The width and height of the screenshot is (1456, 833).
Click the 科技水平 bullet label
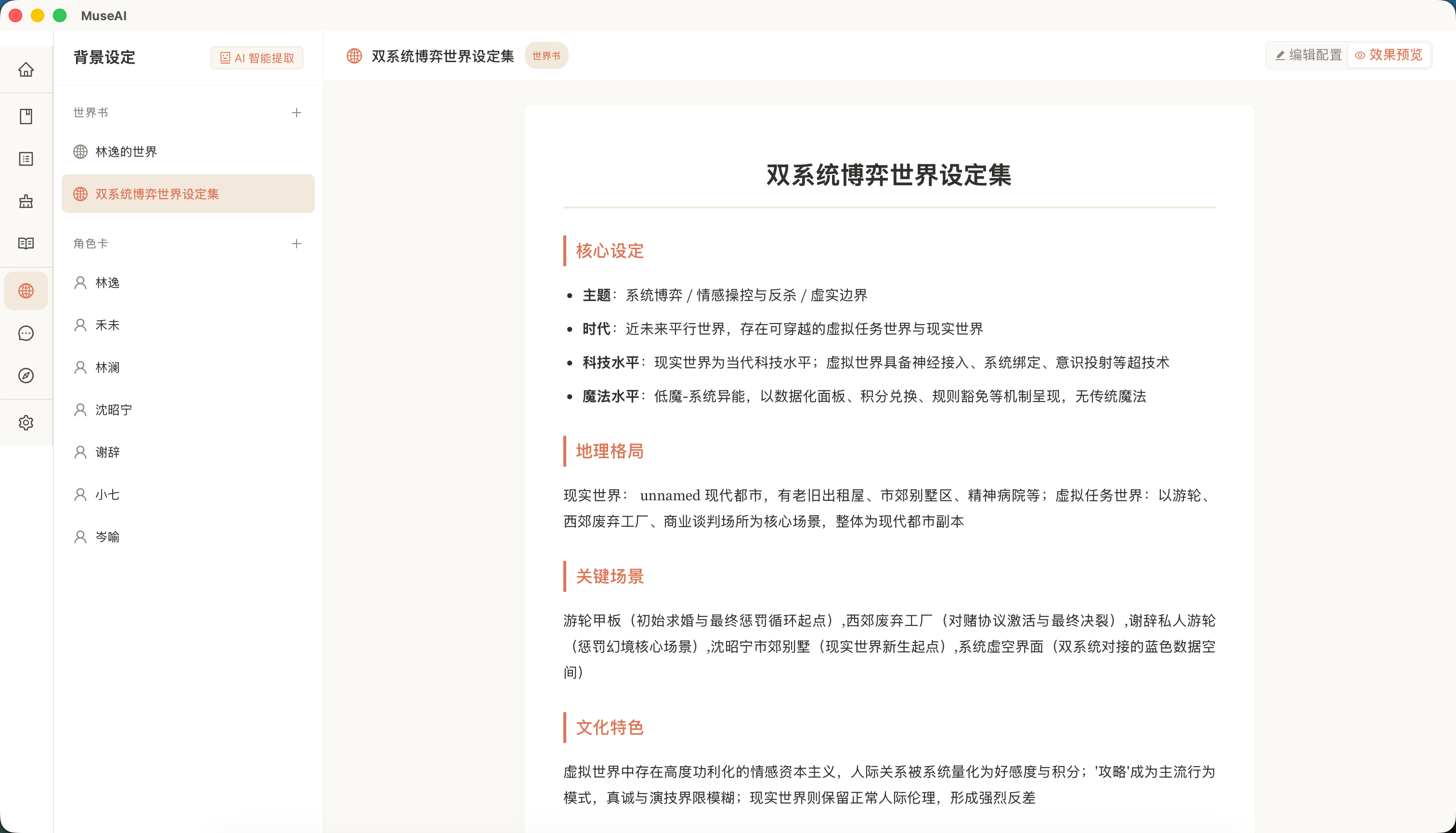click(x=611, y=363)
